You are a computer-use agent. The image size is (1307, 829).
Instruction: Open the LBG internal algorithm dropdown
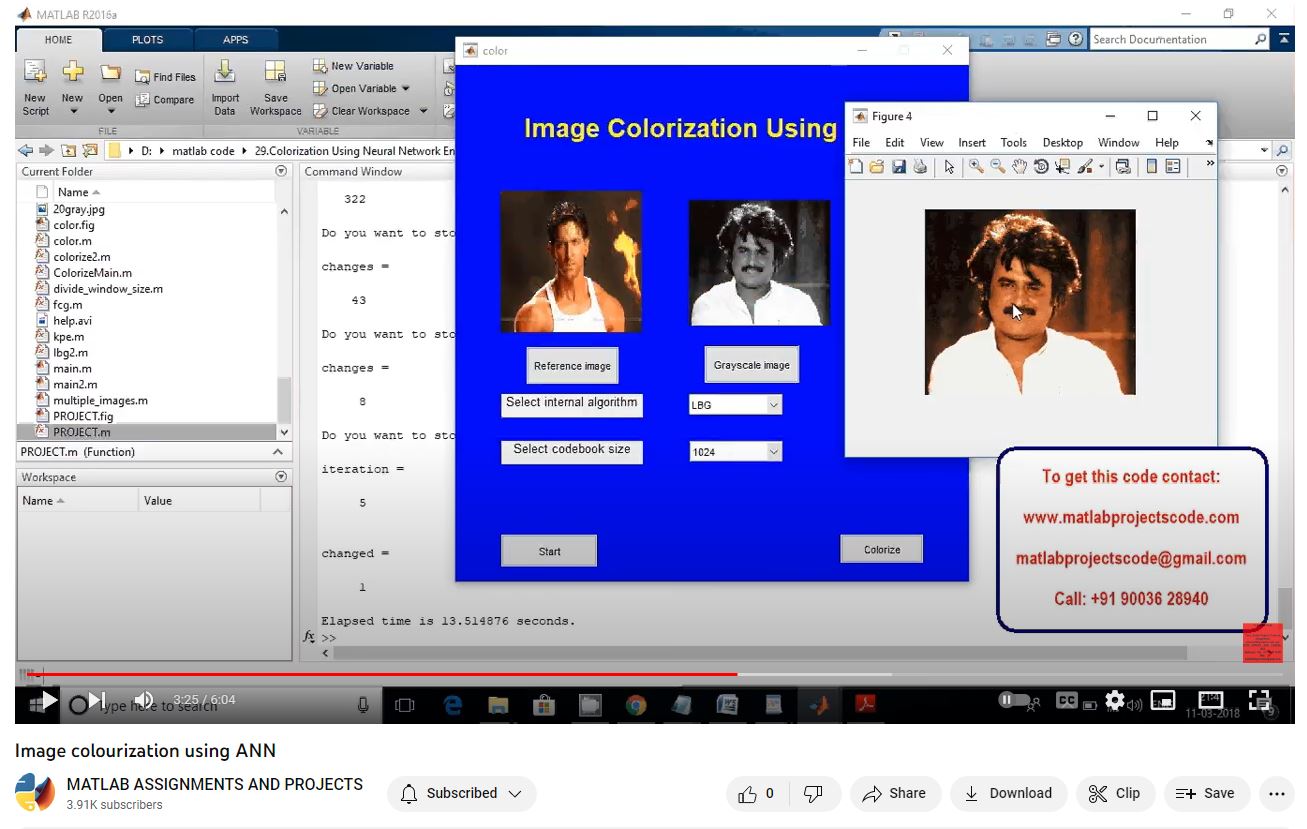(x=735, y=405)
